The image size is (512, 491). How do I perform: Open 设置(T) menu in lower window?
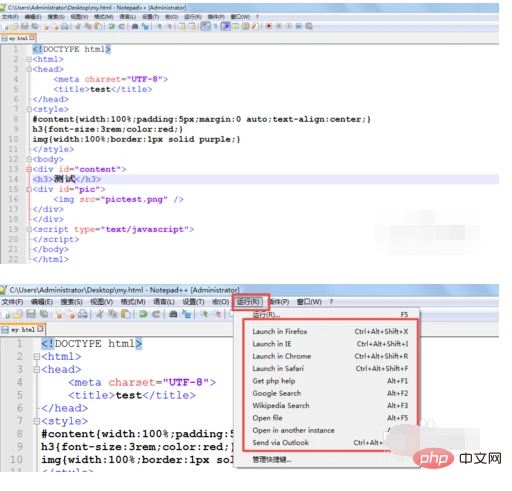[193, 302]
